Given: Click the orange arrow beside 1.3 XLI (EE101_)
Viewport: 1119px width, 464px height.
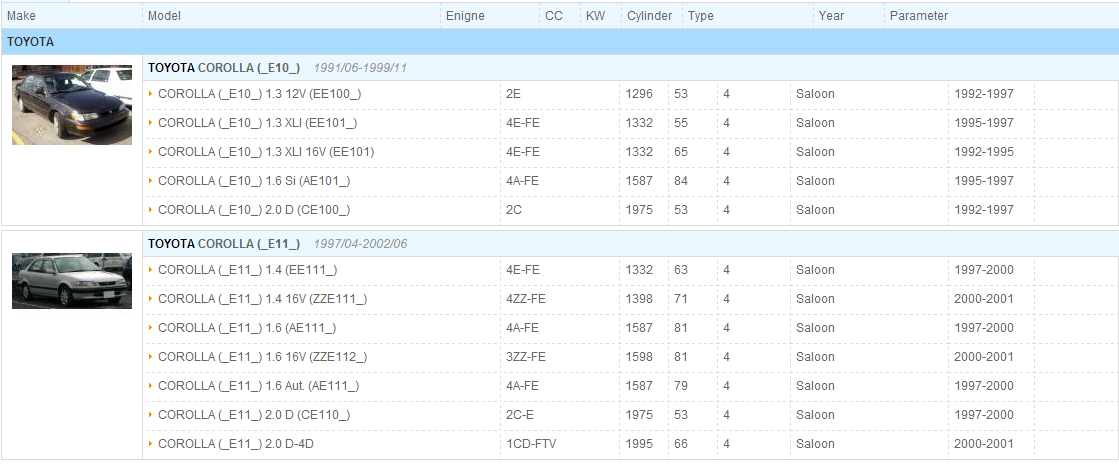Looking at the screenshot, I should (151, 123).
